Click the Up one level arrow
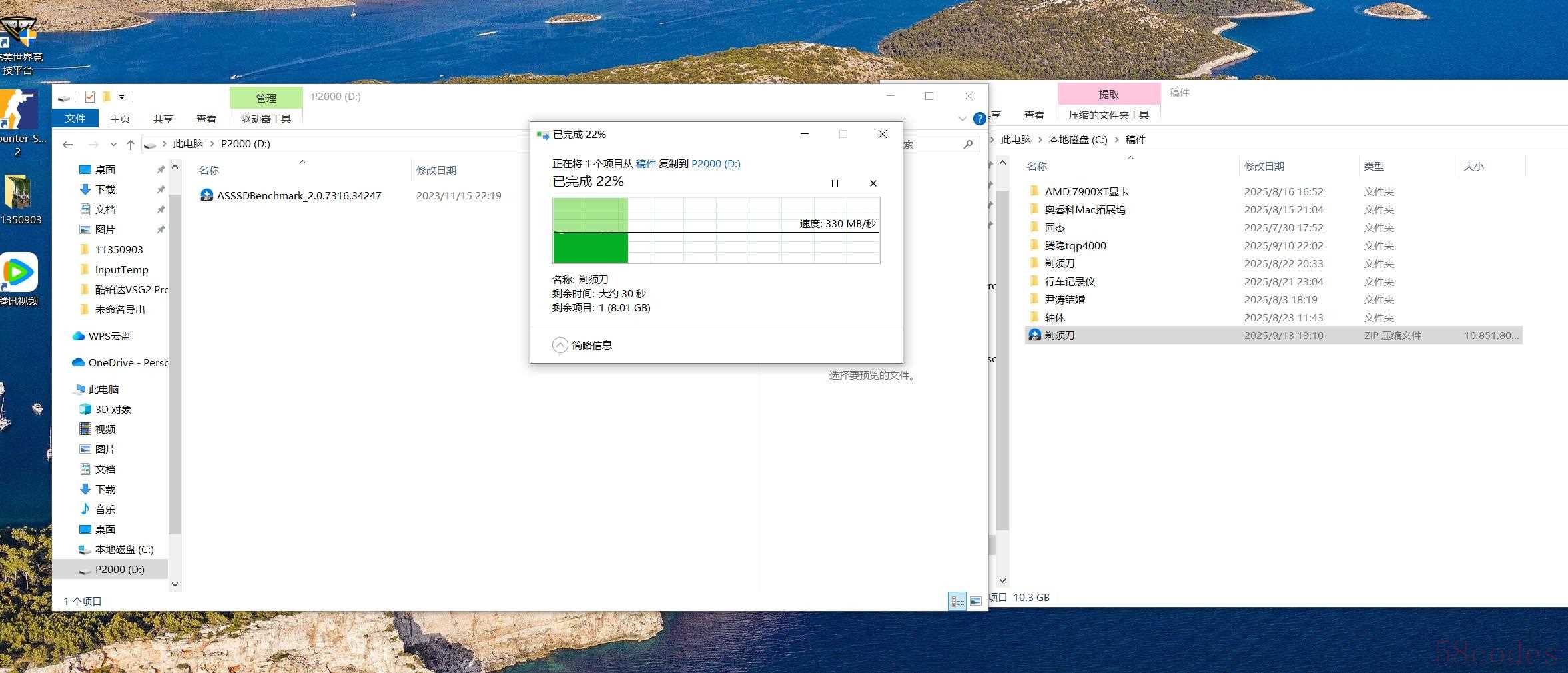The width and height of the screenshot is (1568, 673). [131, 144]
